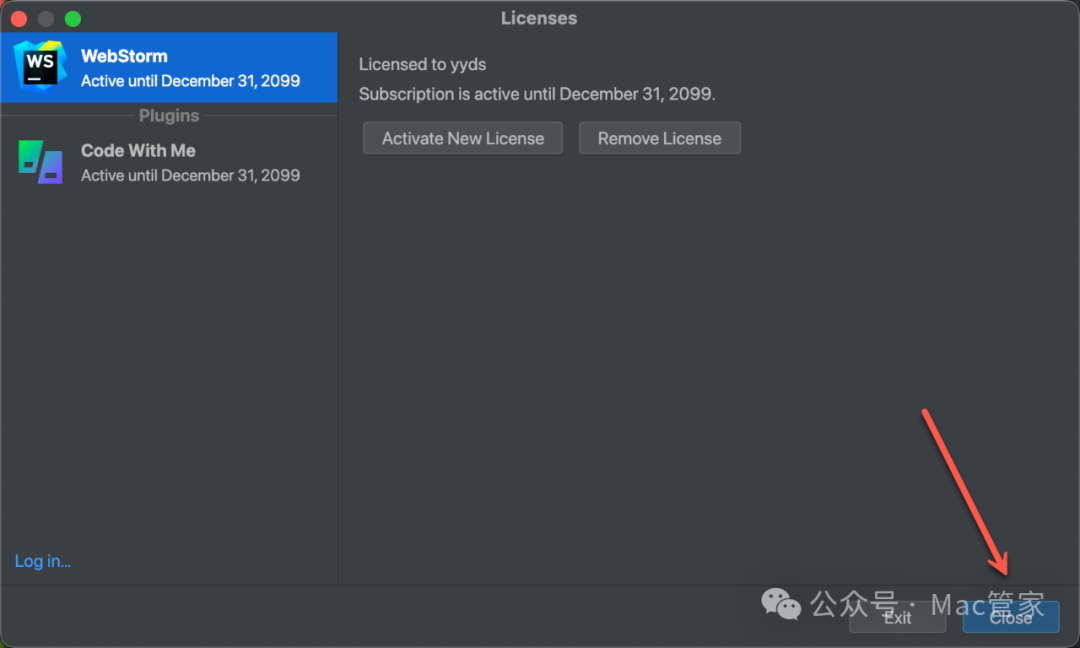
Task: Click the gray minimize window button
Action: pyautogui.click(x=46, y=19)
